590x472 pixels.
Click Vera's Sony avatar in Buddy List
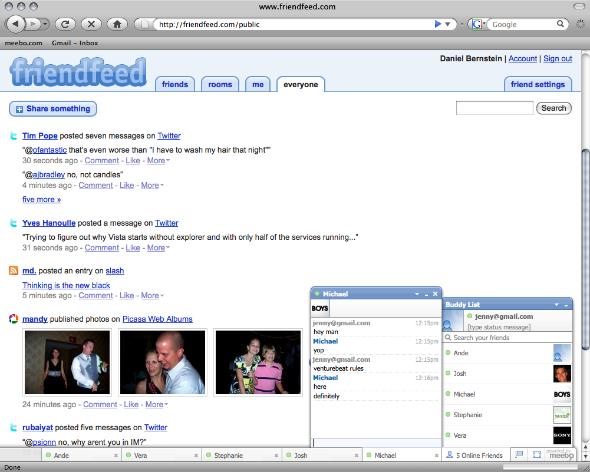pyautogui.click(x=562, y=435)
